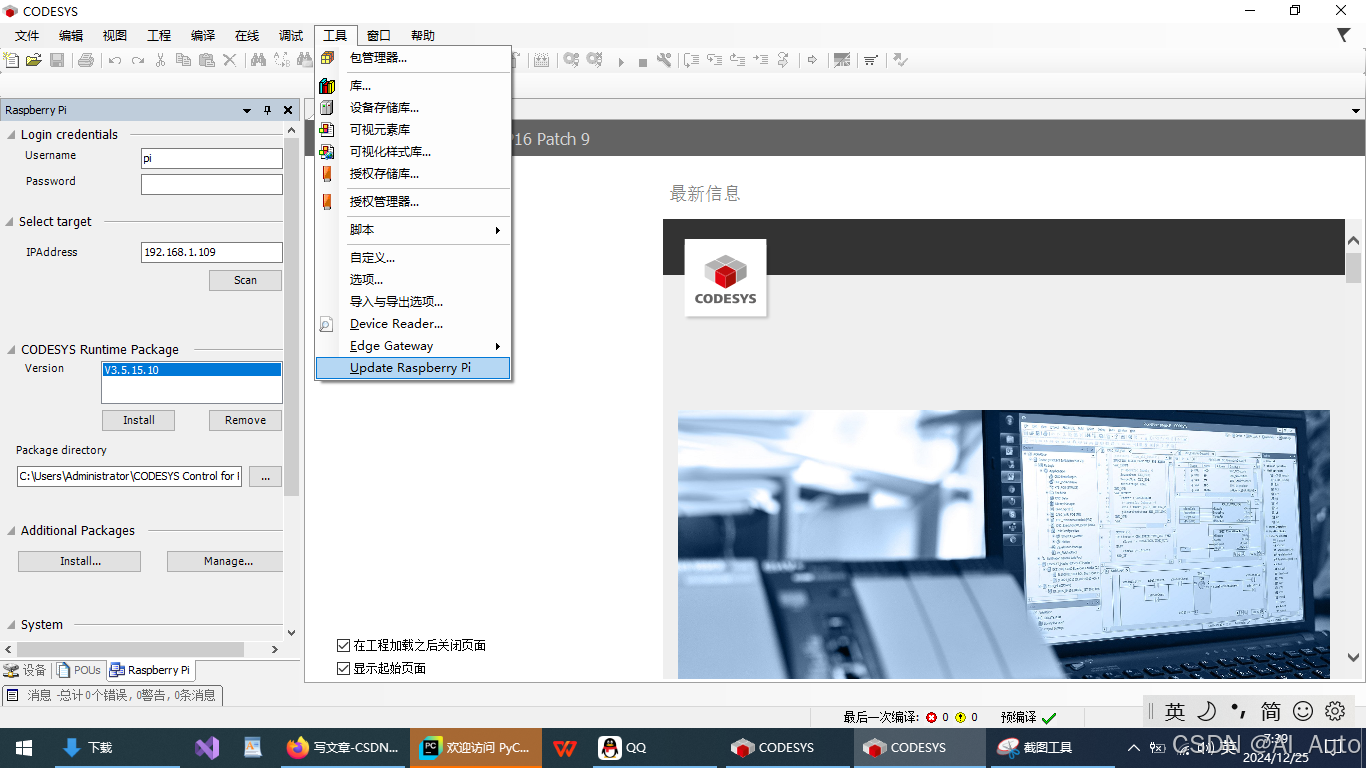The image size is (1366, 768).
Task: Pin the Raspberry Pi panel
Action: click(267, 111)
